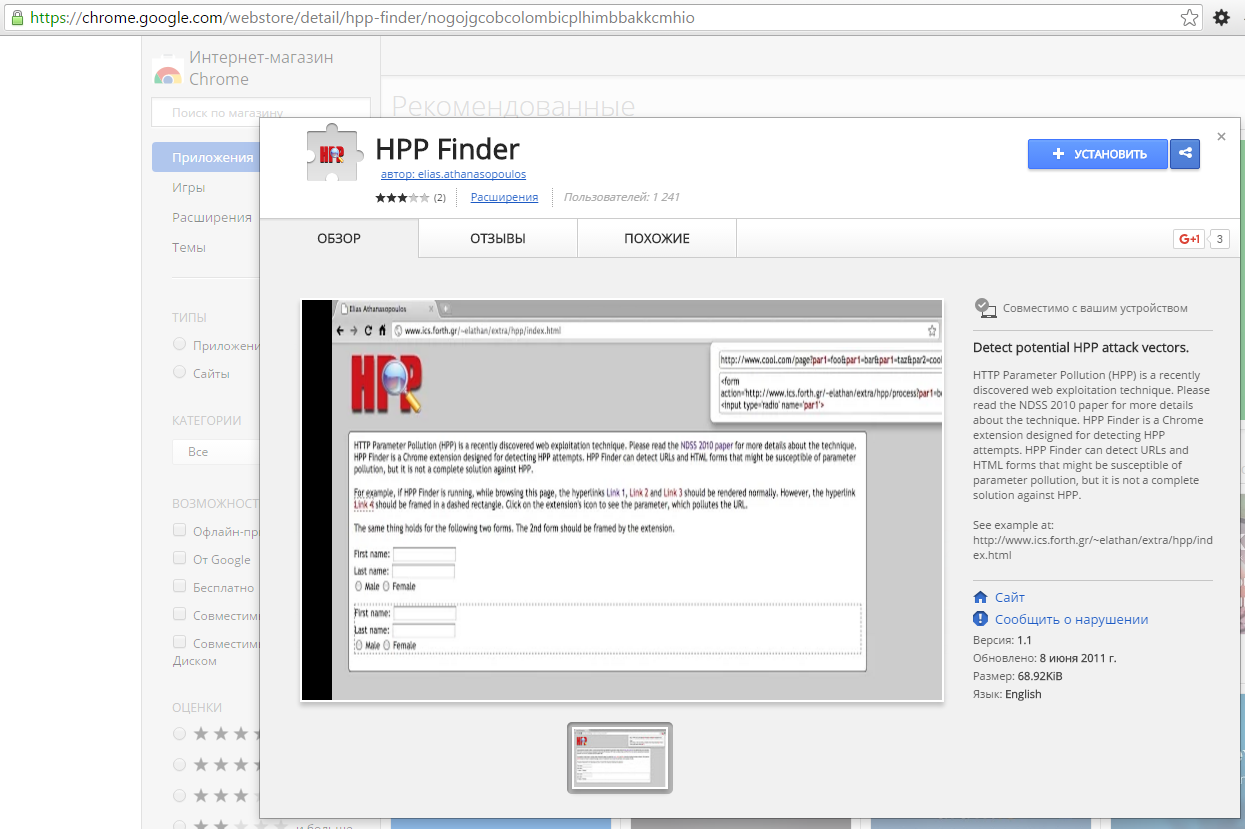
Task: Open the Все categories dropdown
Action: click(x=216, y=451)
